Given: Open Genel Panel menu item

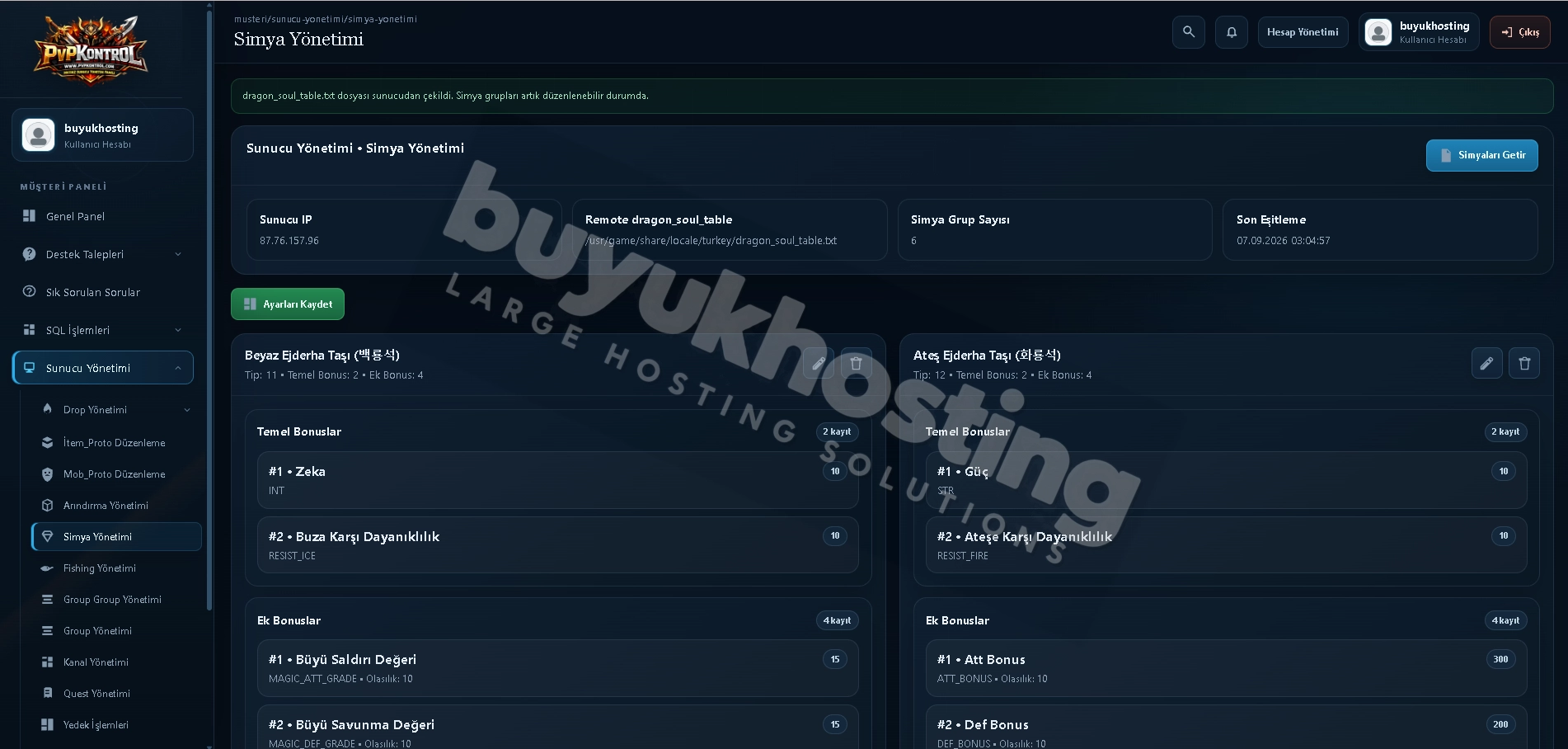Looking at the screenshot, I should coord(103,216).
